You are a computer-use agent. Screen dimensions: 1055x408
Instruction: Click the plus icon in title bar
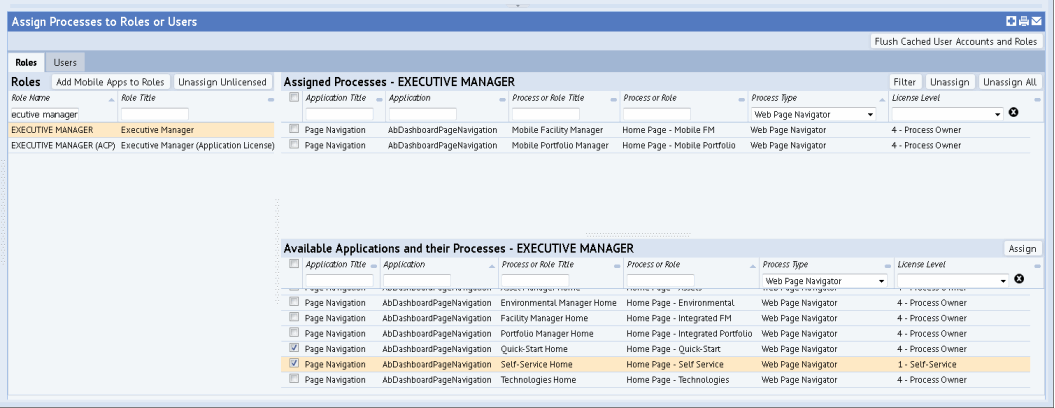(1011, 21)
